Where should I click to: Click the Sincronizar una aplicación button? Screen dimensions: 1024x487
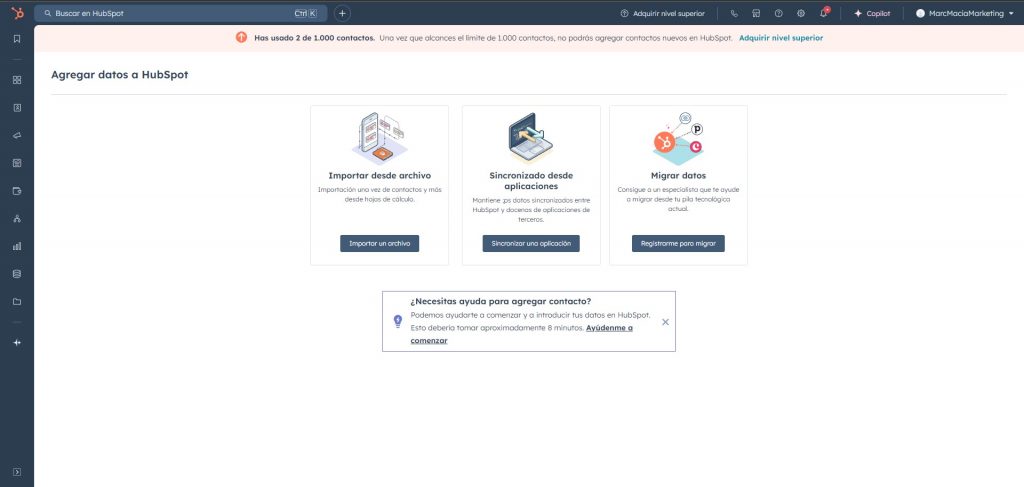[x=531, y=243]
